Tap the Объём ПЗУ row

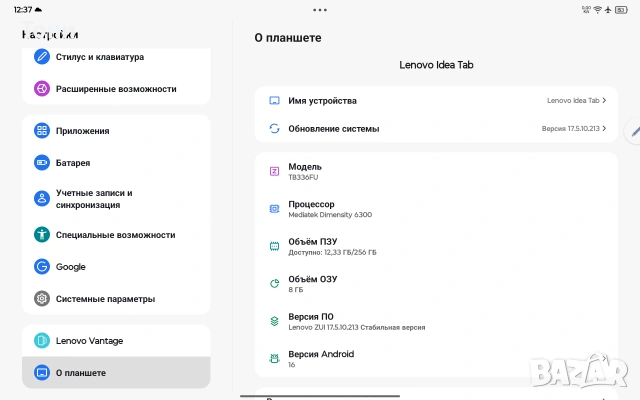(436, 246)
